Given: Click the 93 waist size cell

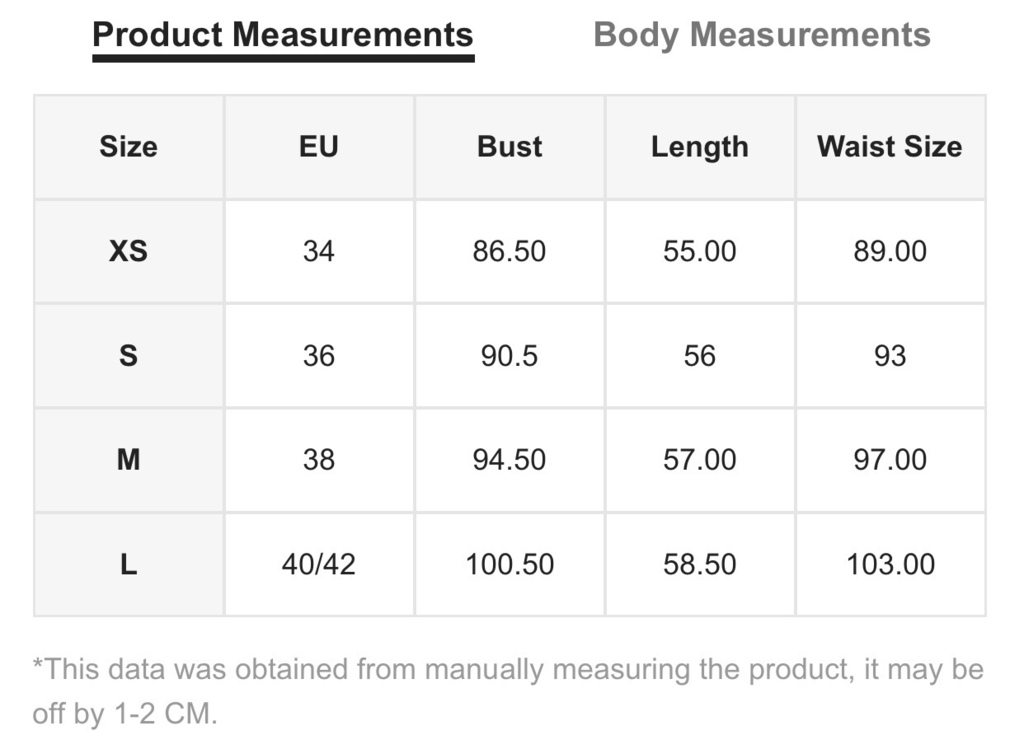Looking at the screenshot, I should 890,356.
